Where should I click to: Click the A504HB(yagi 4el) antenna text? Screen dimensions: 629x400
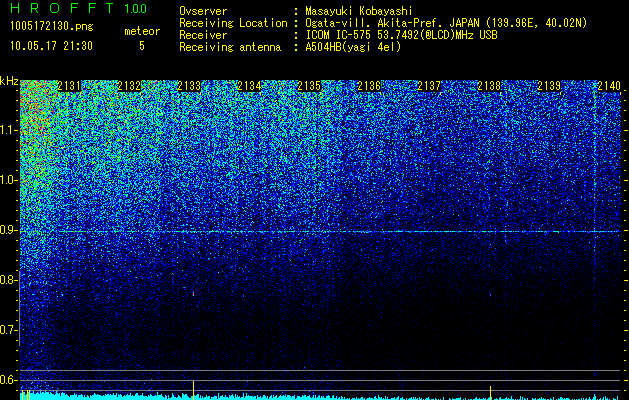(353, 47)
